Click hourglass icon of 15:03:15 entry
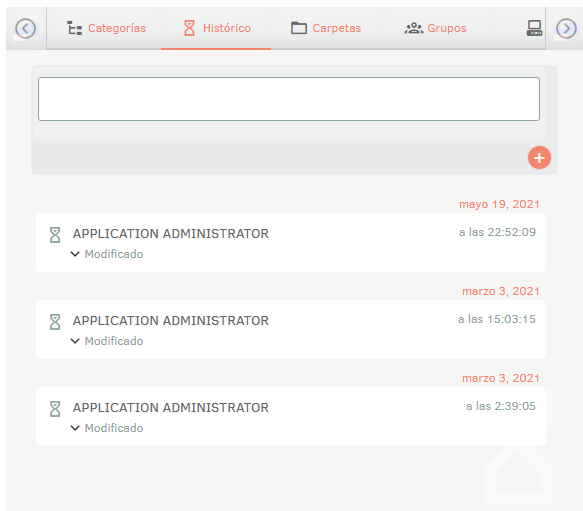Screen dimensions: 583x511 point(55,322)
